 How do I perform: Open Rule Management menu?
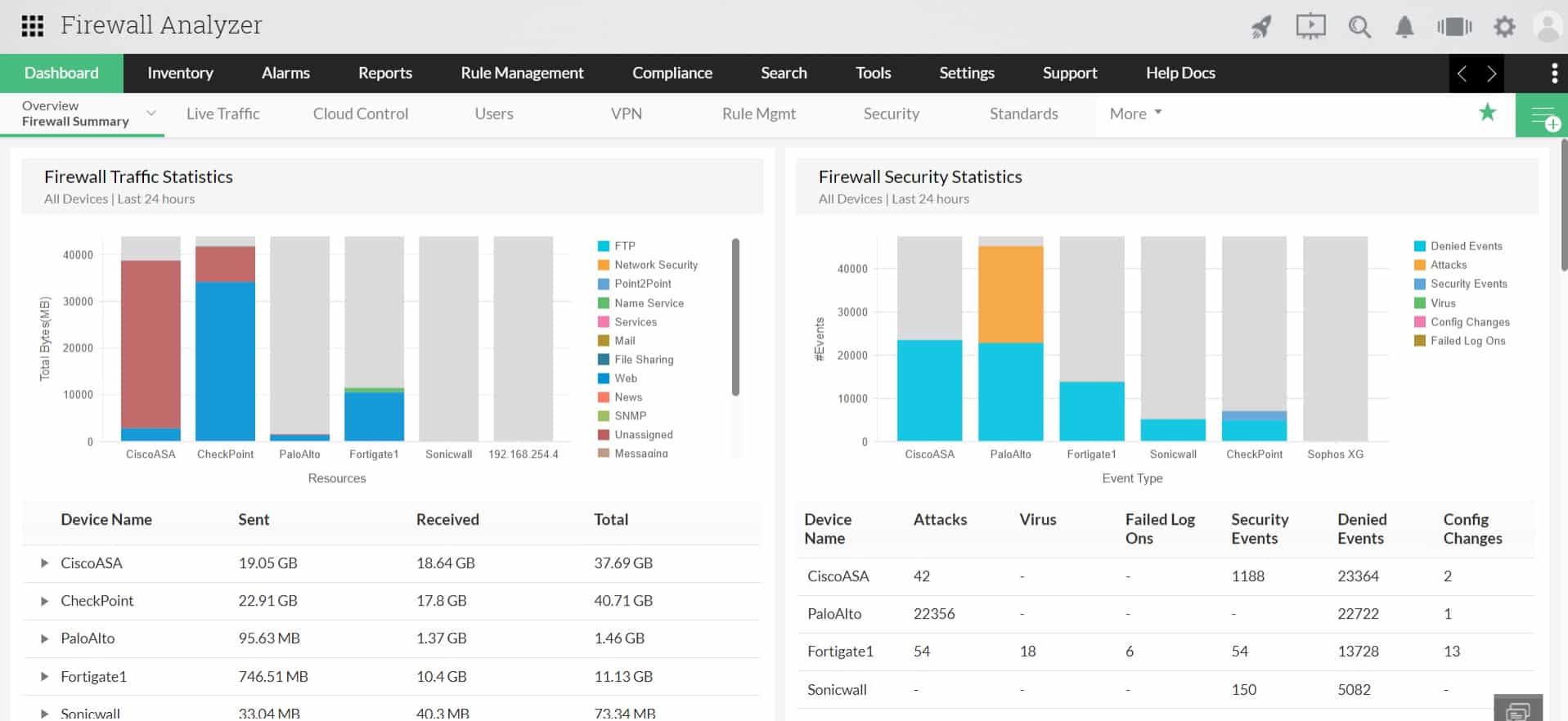click(522, 73)
